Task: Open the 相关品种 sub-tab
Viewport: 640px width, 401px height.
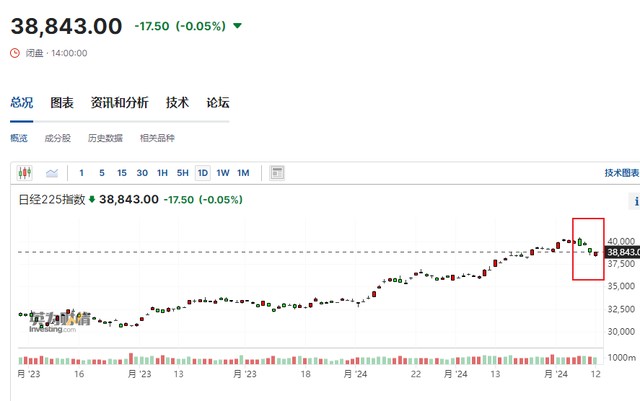Action: click(157, 138)
